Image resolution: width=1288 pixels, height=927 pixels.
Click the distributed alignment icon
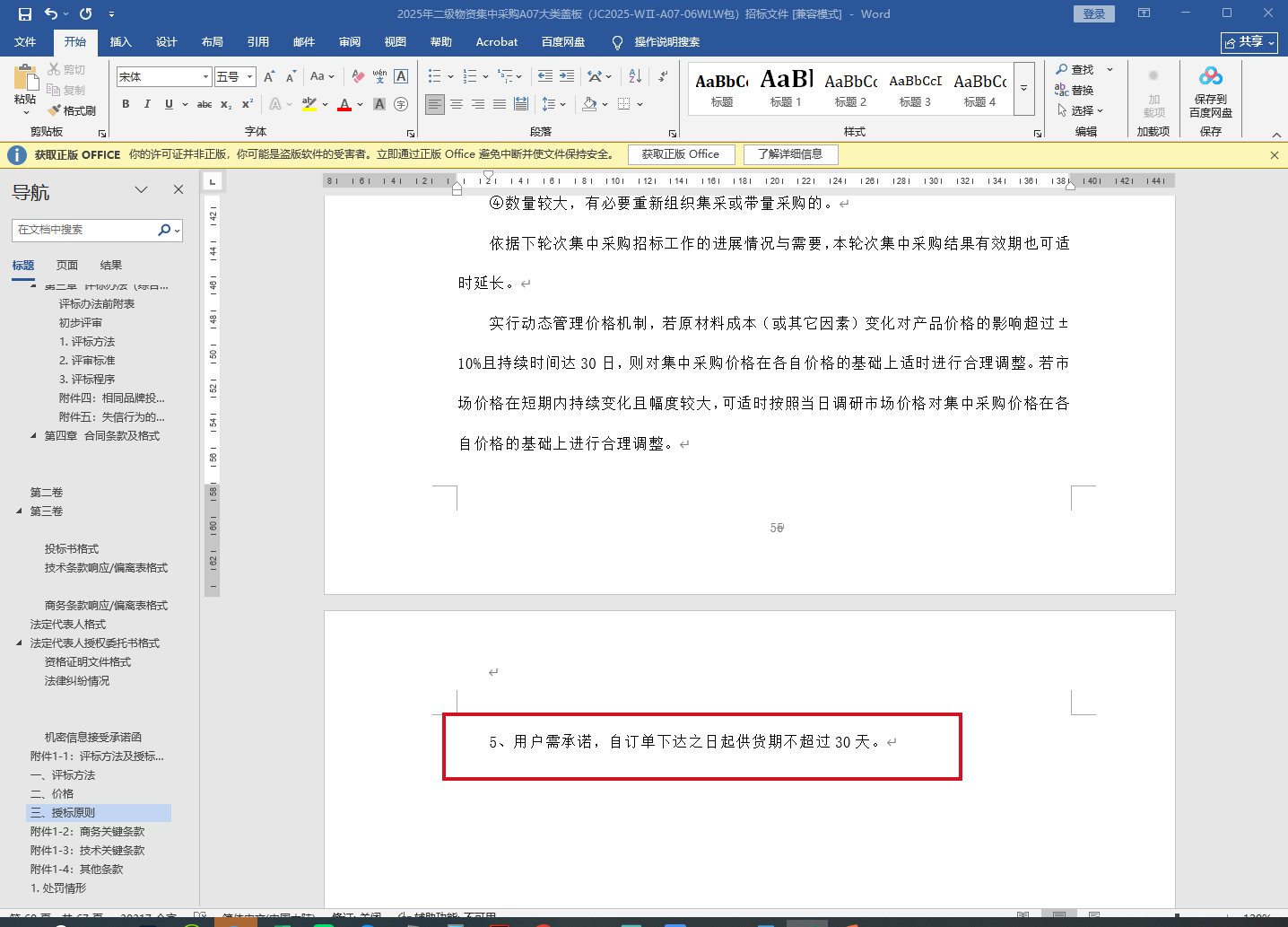click(521, 104)
